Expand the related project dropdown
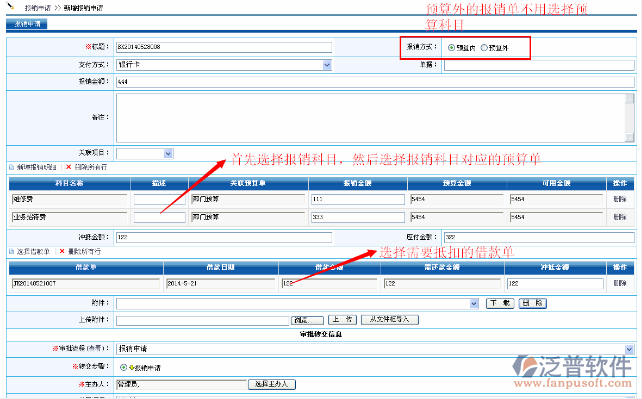The image size is (642, 399). point(168,153)
